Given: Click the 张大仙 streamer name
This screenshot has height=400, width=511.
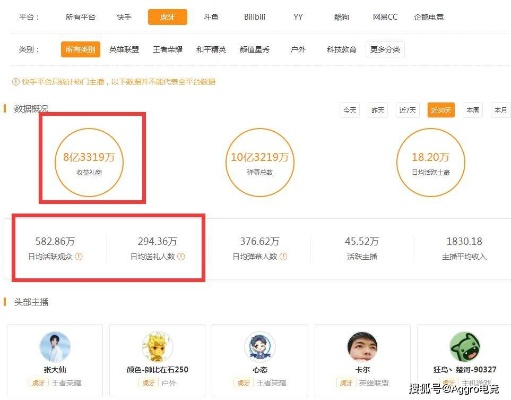Looking at the screenshot, I should [55, 370].
